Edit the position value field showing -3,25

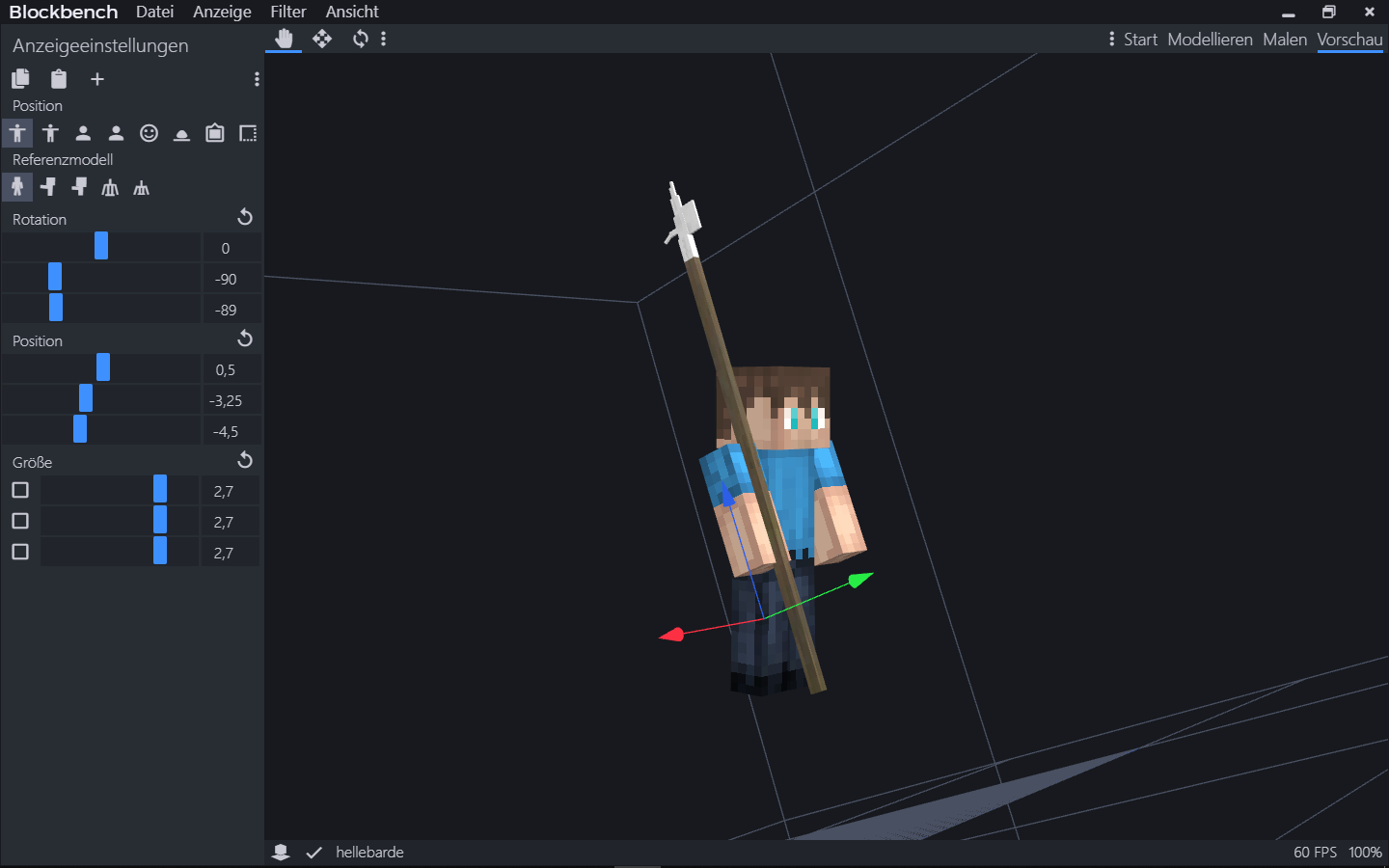coord(231,400)
